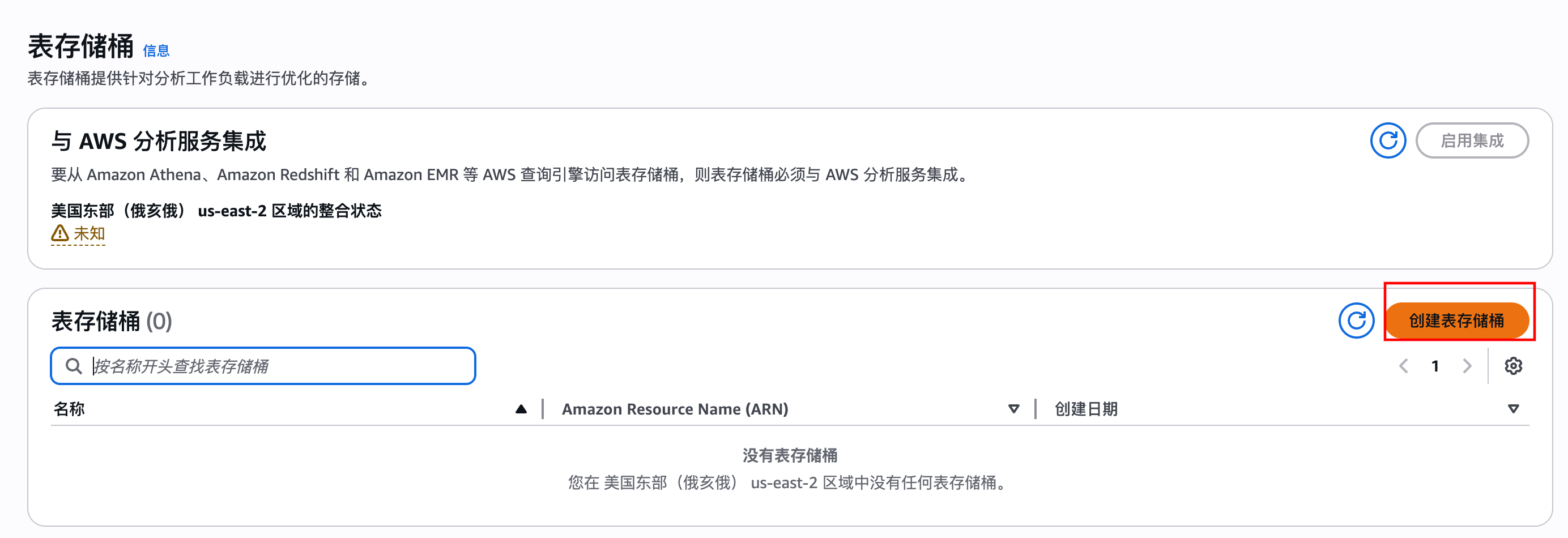The image size is (1568, 538).
Task: Click the next page chevron arrow
Action: point(1467,366)
